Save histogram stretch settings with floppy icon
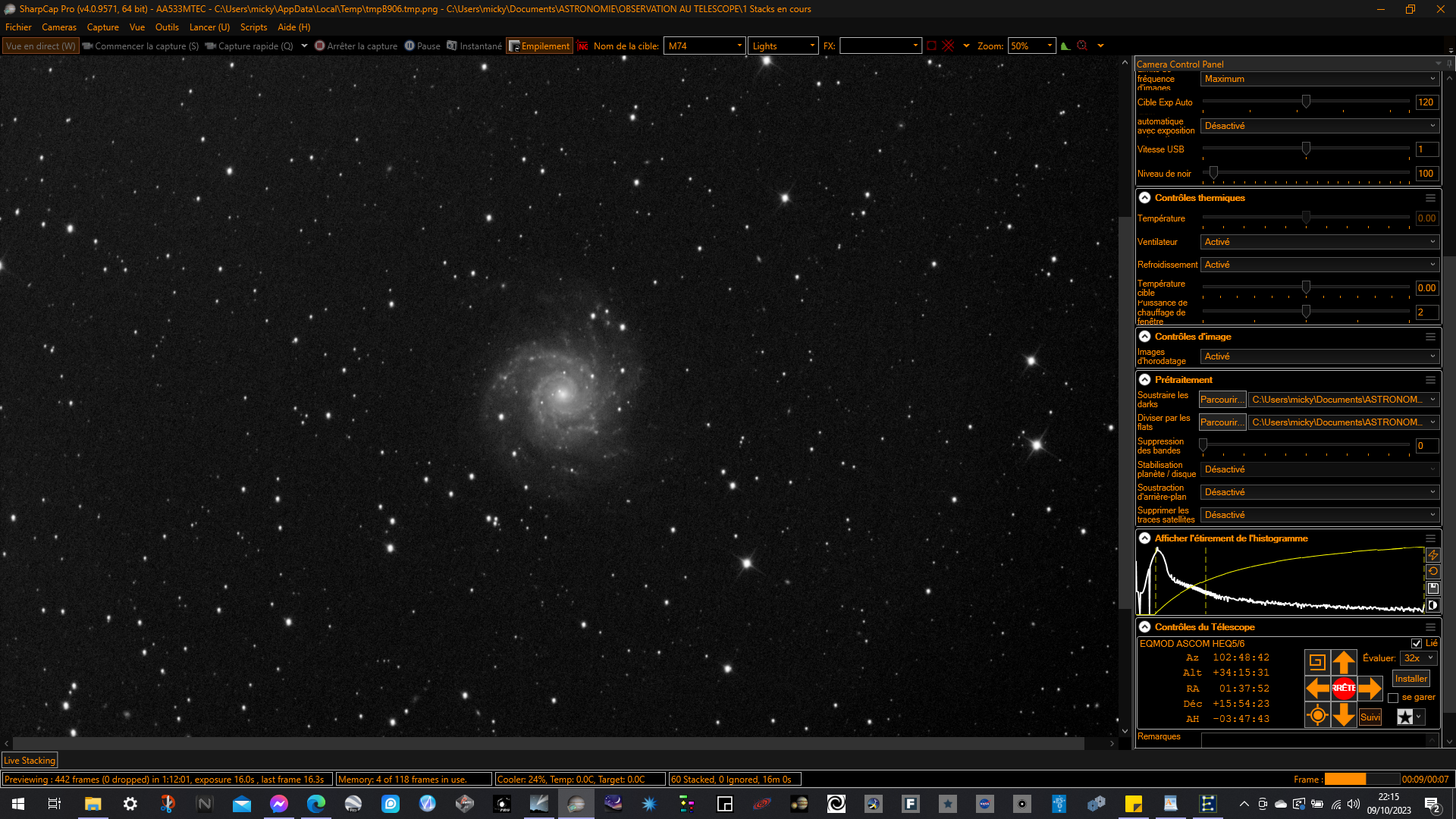This screenshot has width=1456, height=819. (x=1432, y=588)
